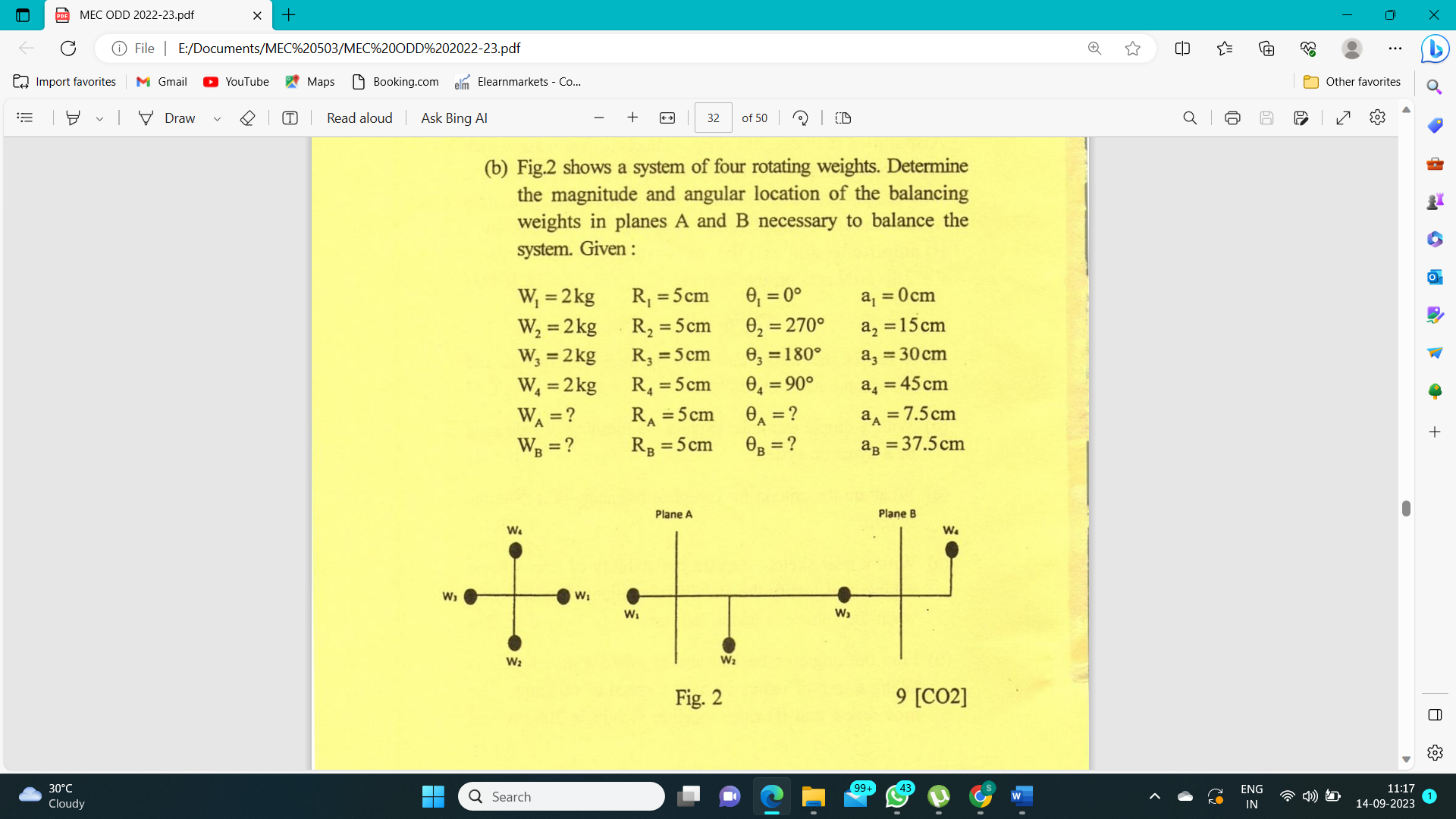Screen dimensions: 1456x819
Task: Open Gmail from the favorites bar
Action: pyautogui.click(x=161, y=81)
